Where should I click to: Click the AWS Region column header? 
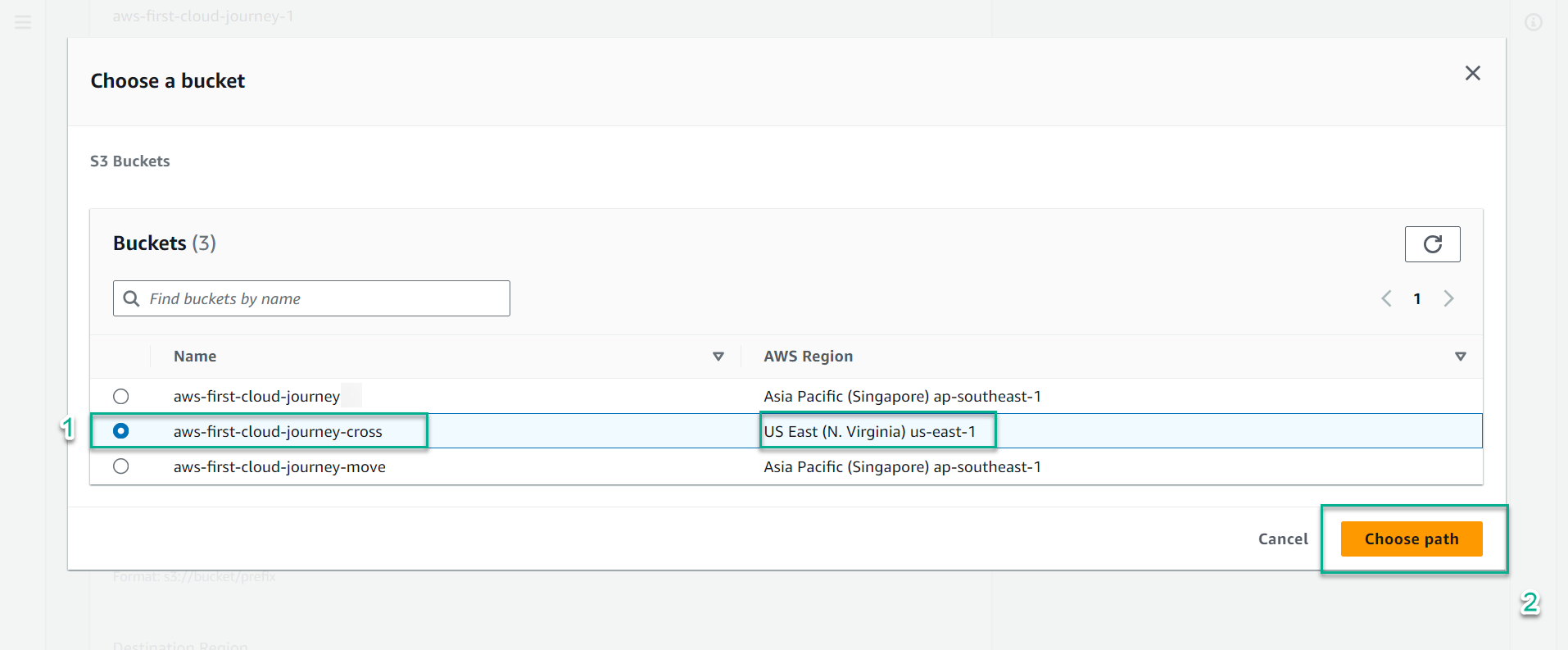point(809,357)
